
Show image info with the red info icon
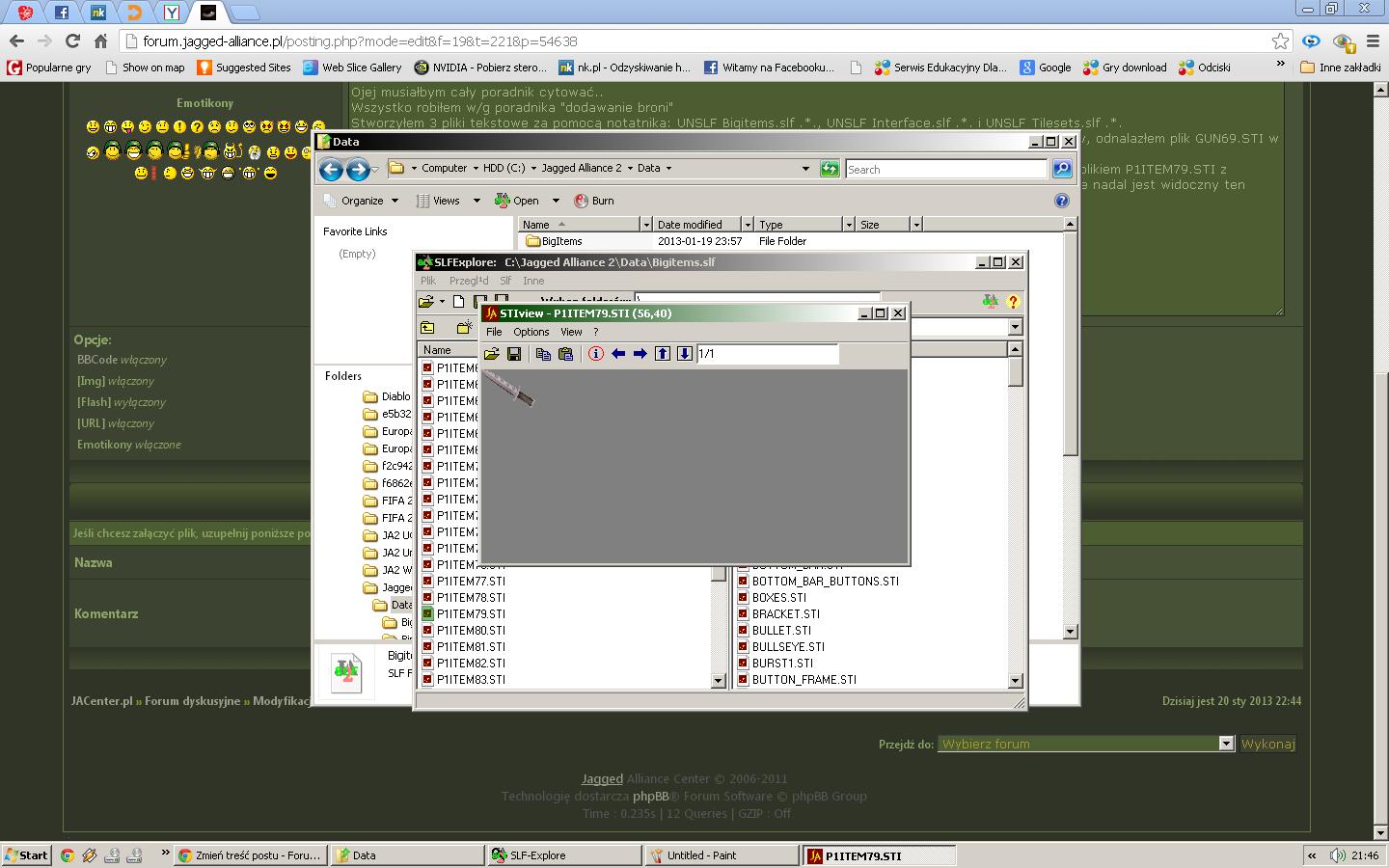click(596, 354)
